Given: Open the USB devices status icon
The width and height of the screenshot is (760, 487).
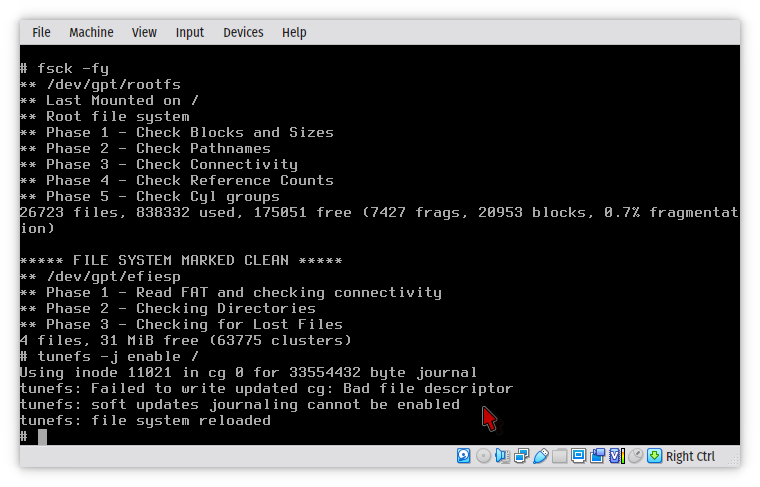Looking at the screenshot, I should pyautogui.click(x=540, y=456).
